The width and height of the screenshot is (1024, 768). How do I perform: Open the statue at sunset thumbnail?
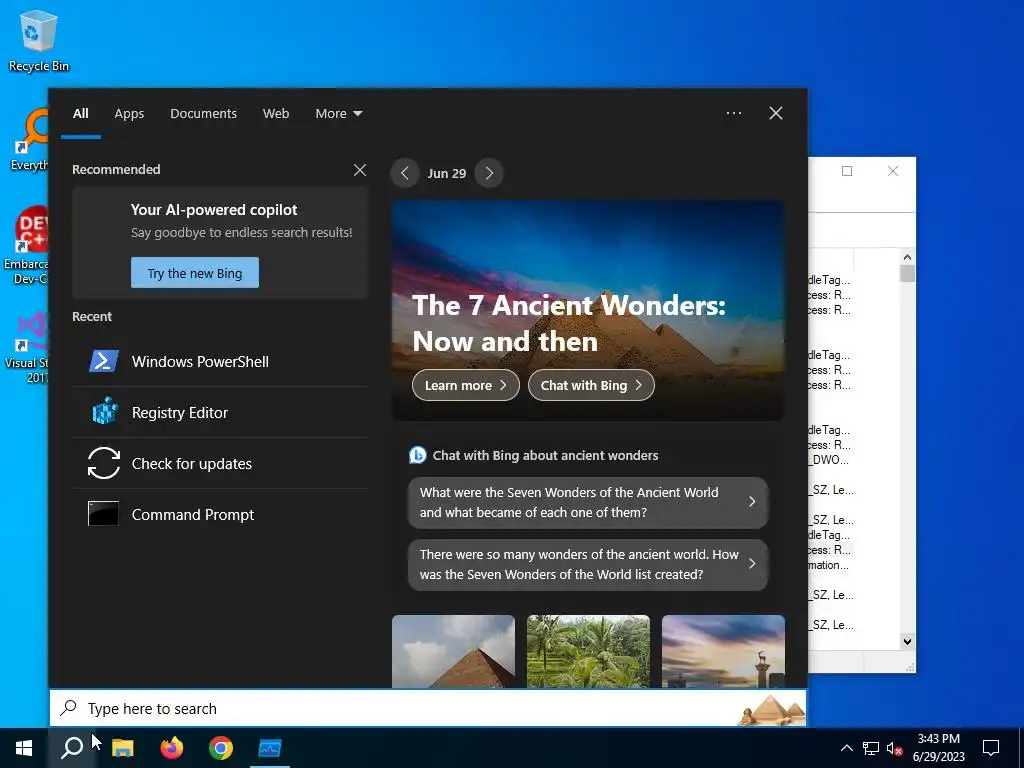(x=723, y=651)
